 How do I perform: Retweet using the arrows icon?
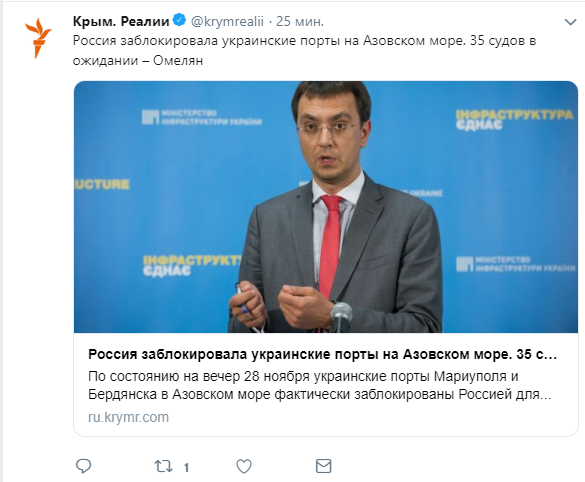[x=164, y=466]
